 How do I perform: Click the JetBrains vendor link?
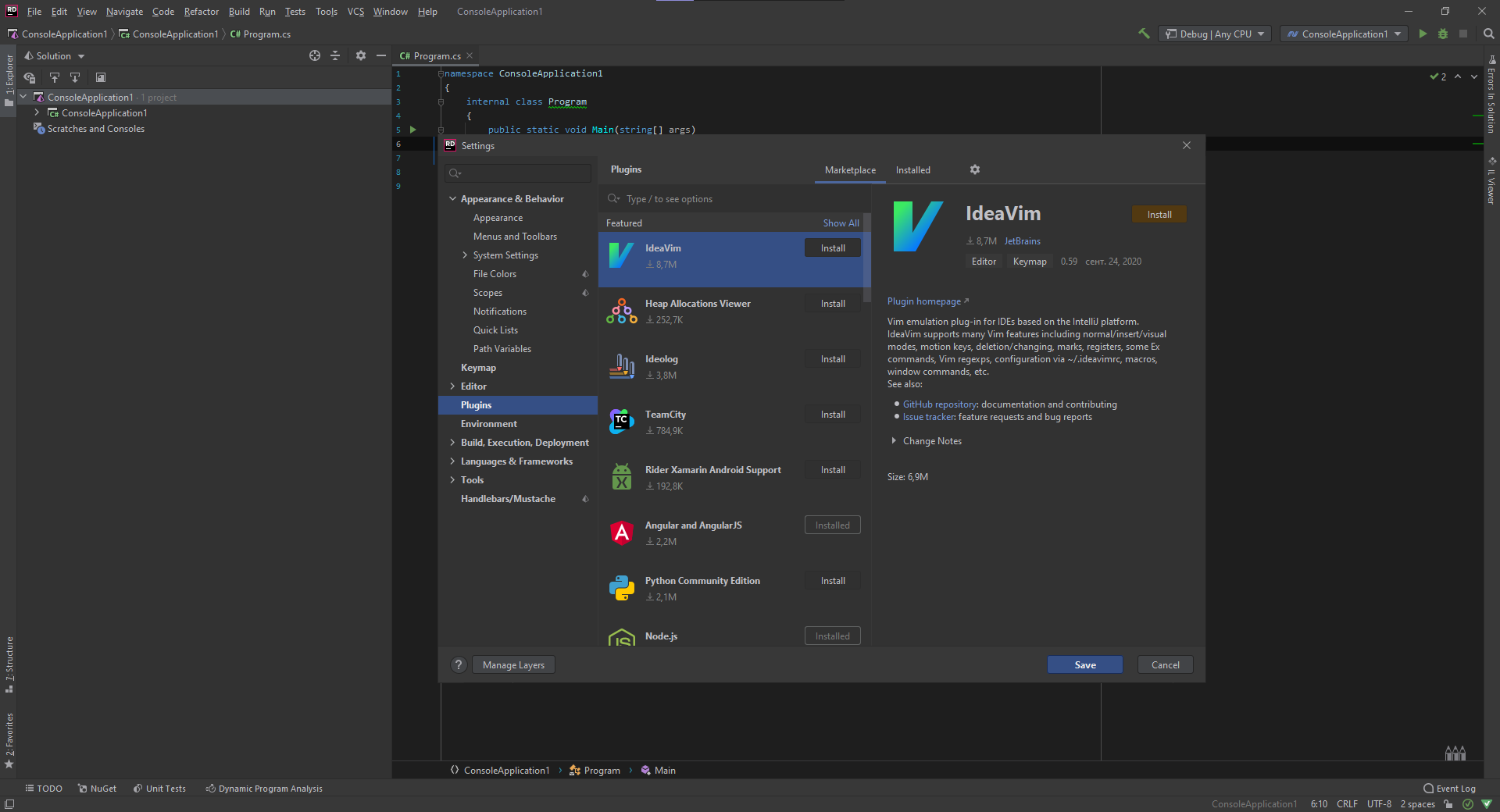(x=1022, y=241)
